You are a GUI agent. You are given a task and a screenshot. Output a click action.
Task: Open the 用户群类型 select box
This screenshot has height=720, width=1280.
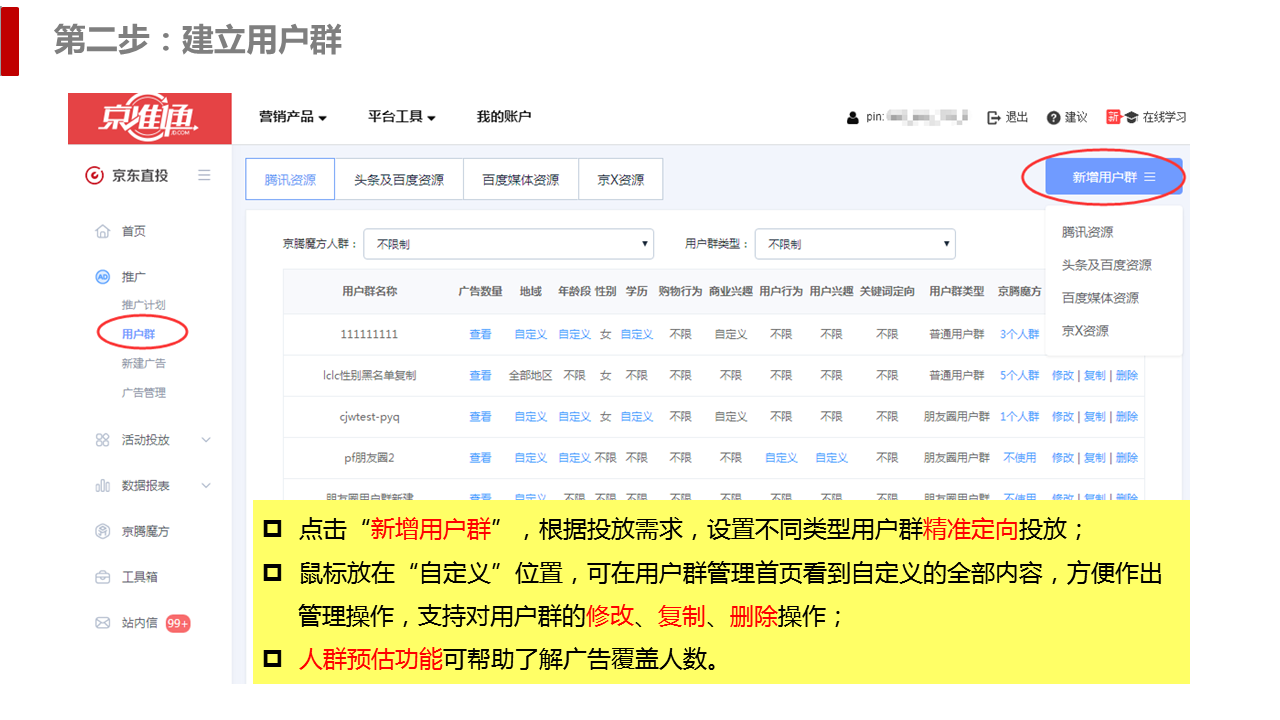tap(855, 244)
